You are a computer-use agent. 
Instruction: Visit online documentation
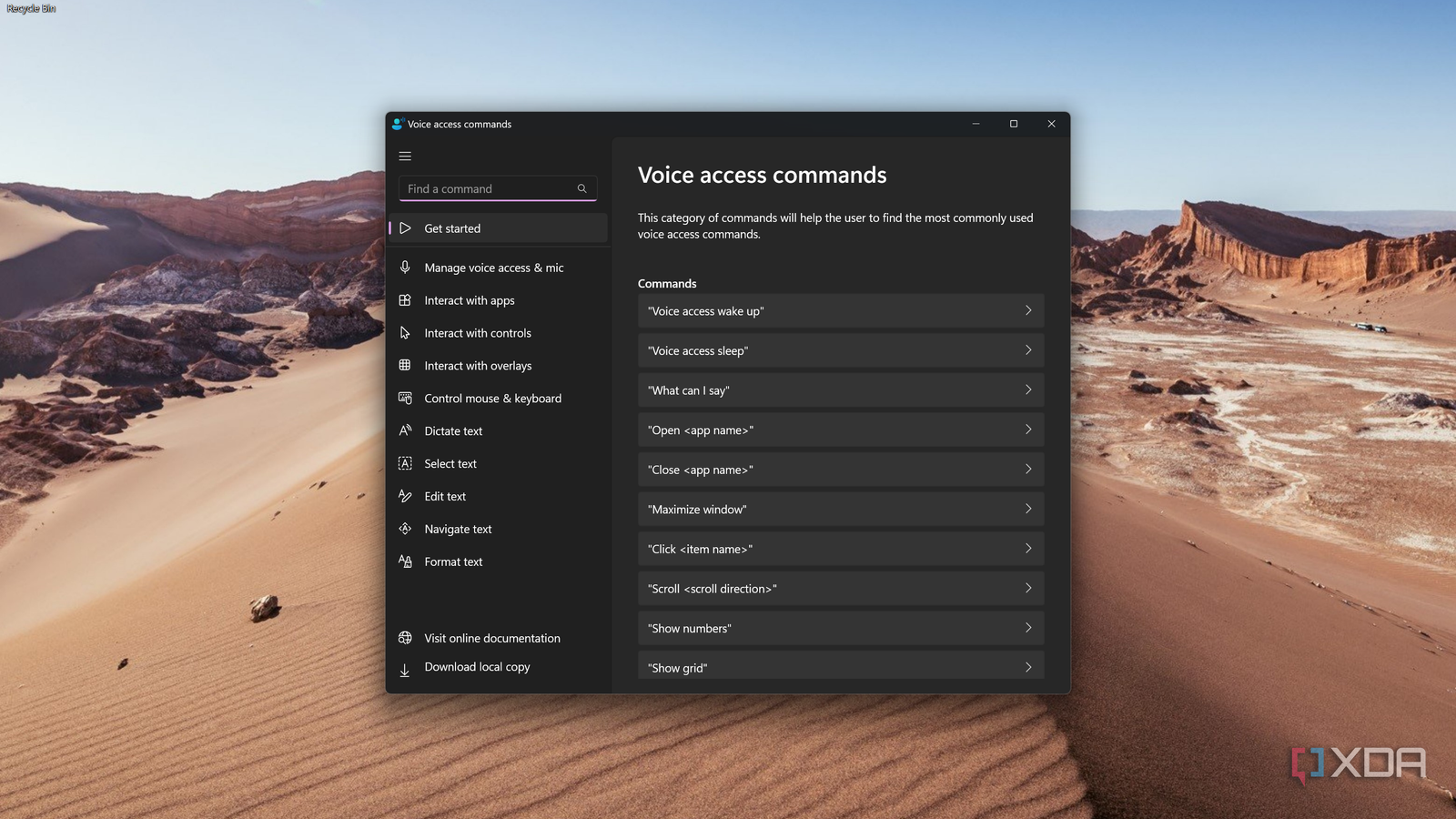click(x=492, y=638)
